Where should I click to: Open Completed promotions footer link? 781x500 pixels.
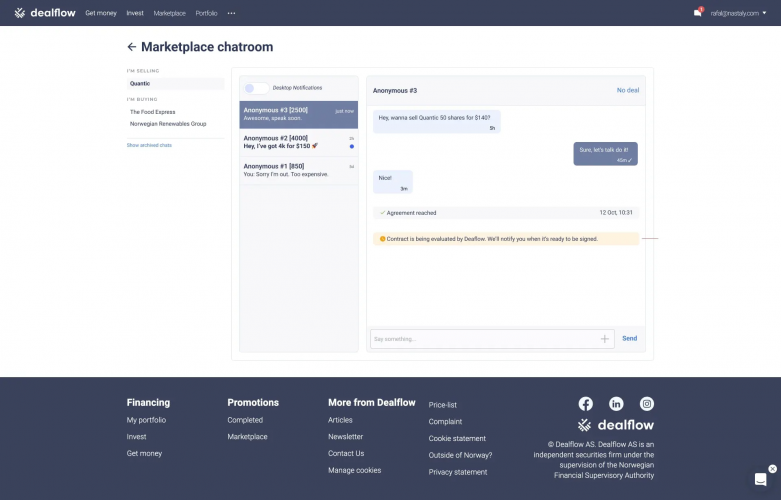pyautogui.click(x=245, y=420)
